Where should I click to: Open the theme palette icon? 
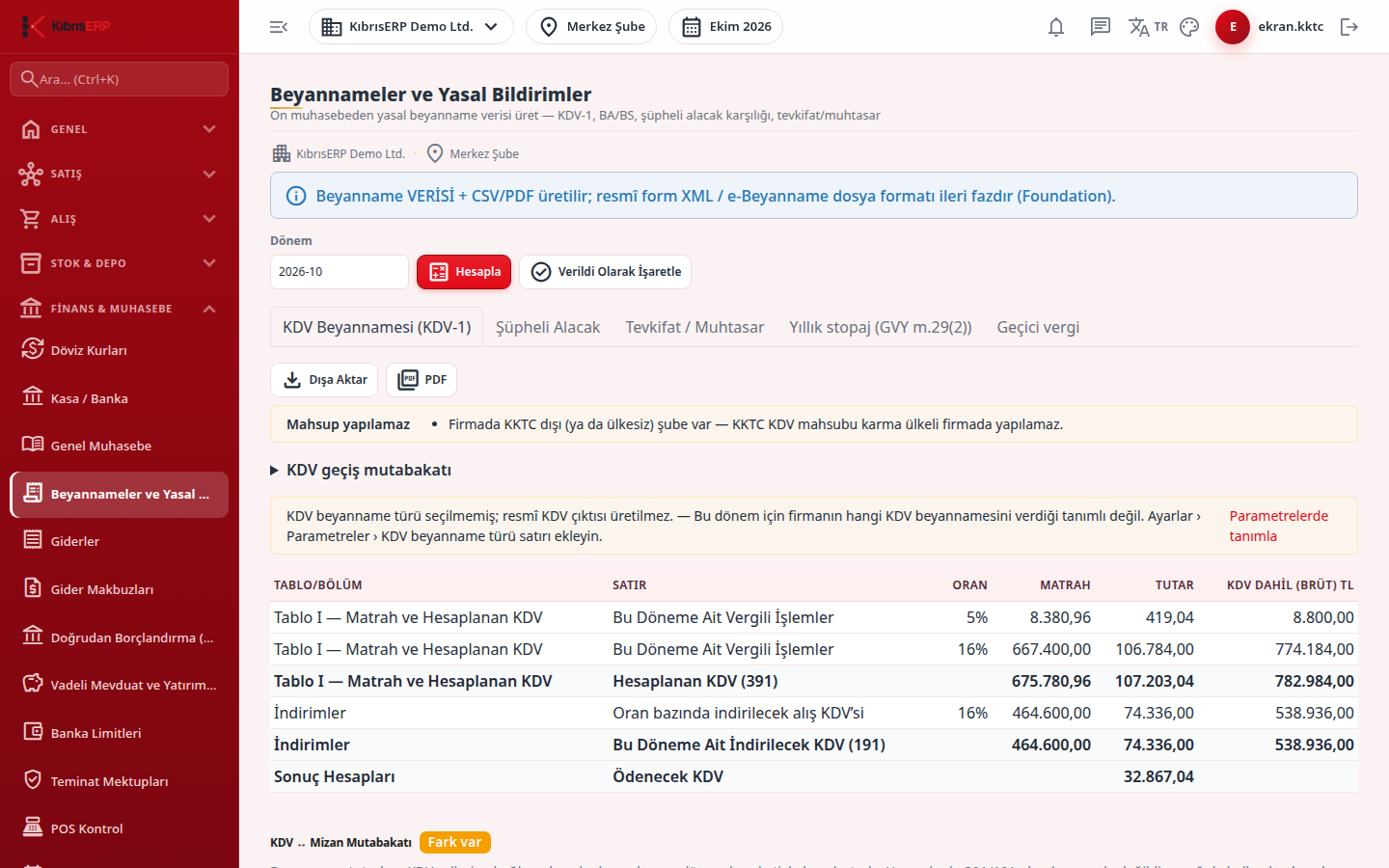(1189, 27)
